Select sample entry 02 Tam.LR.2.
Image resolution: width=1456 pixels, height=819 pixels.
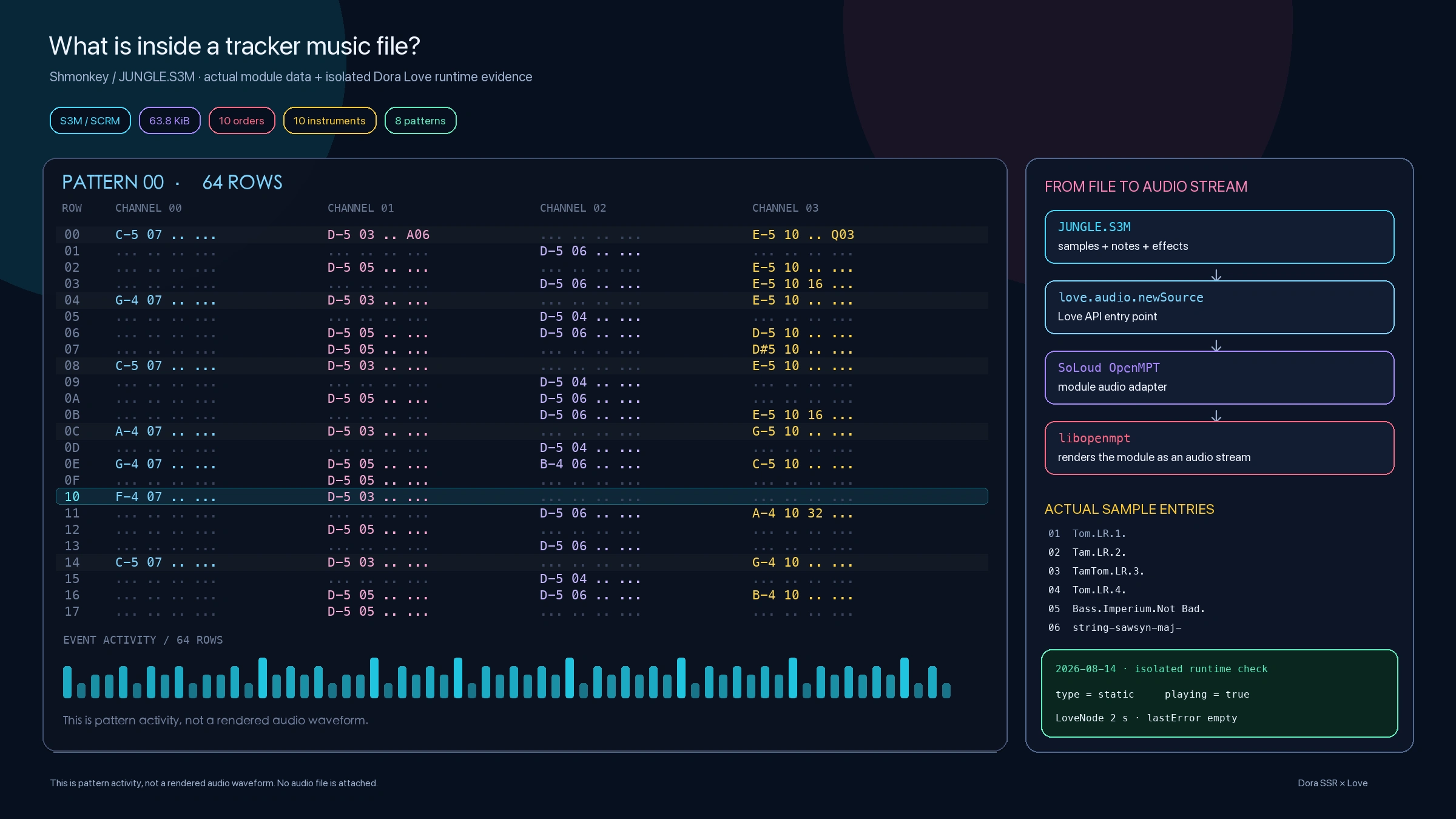[1087, 552]
